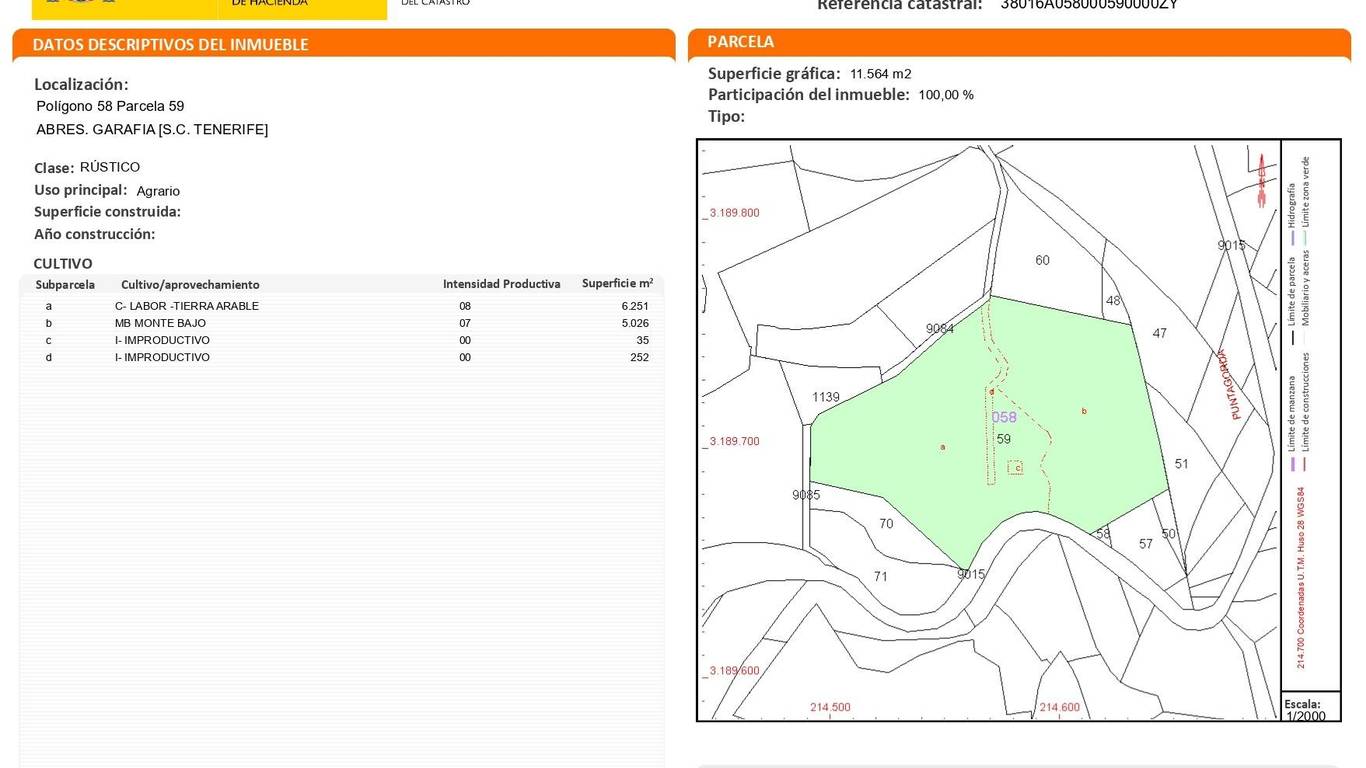Click parcel 47 on the cadastral map

point(1159,333)
